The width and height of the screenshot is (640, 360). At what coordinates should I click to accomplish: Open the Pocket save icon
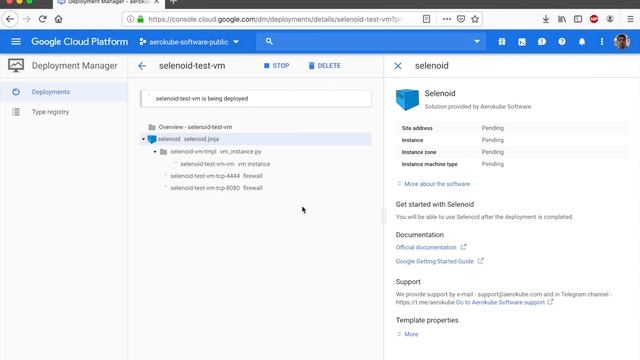(461, 19)
